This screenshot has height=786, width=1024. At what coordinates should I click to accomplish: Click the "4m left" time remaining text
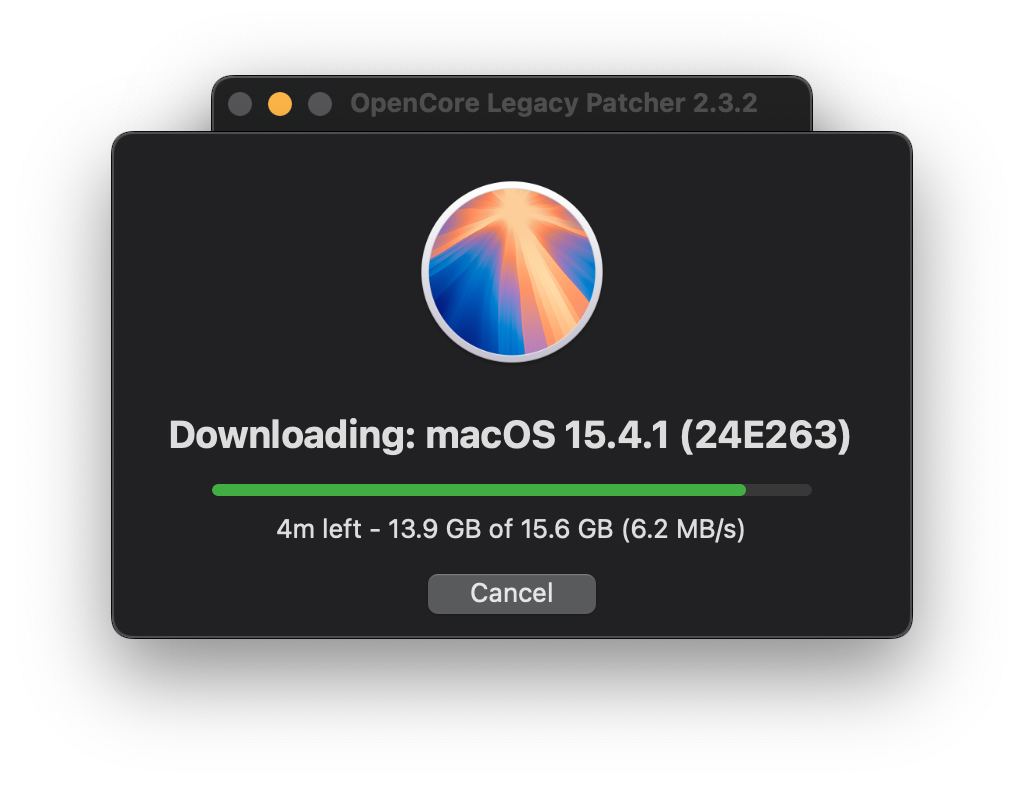tap(318, 529)
